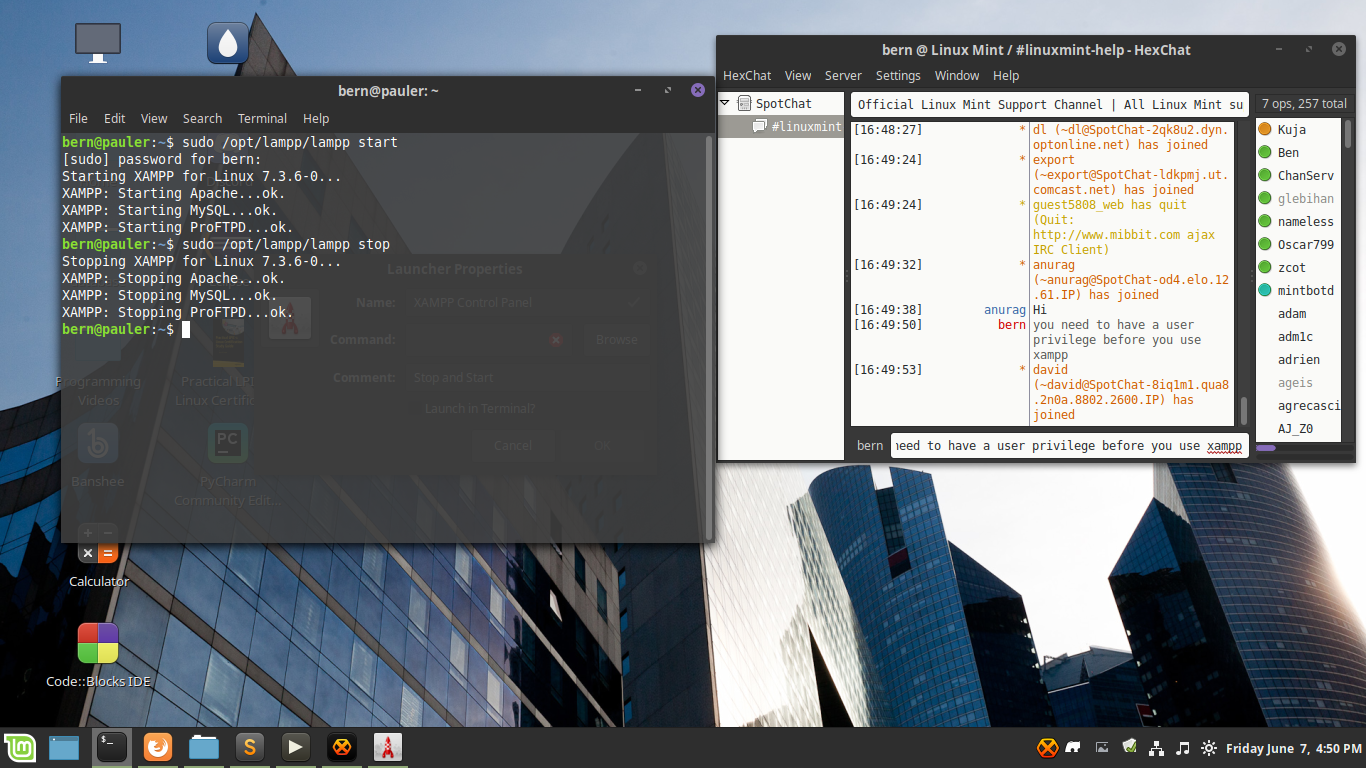
Task: Click the purple horizontal scrollbar under user list
Action: pos(1266,448)
